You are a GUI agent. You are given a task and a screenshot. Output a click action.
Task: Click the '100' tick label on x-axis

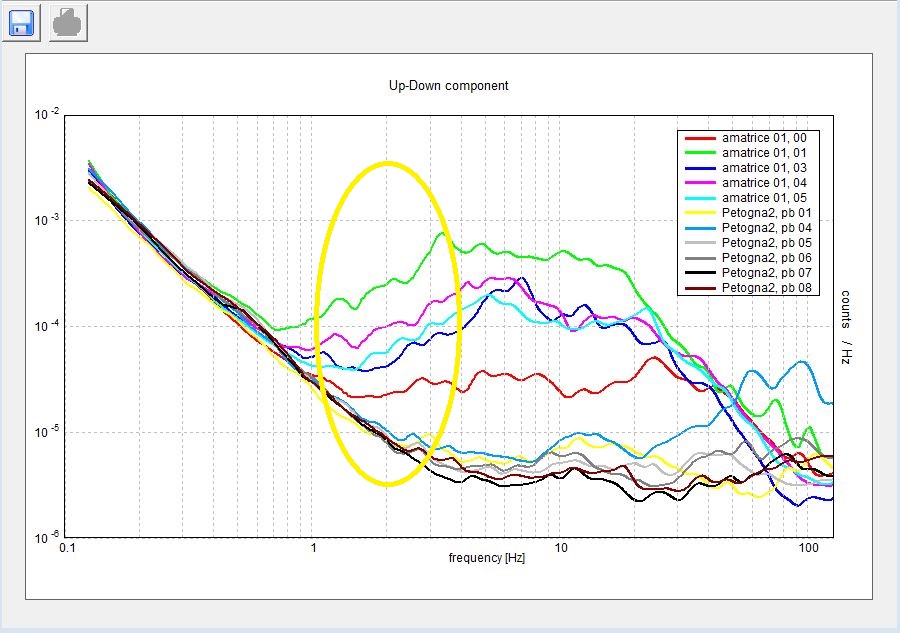point(809,549)
